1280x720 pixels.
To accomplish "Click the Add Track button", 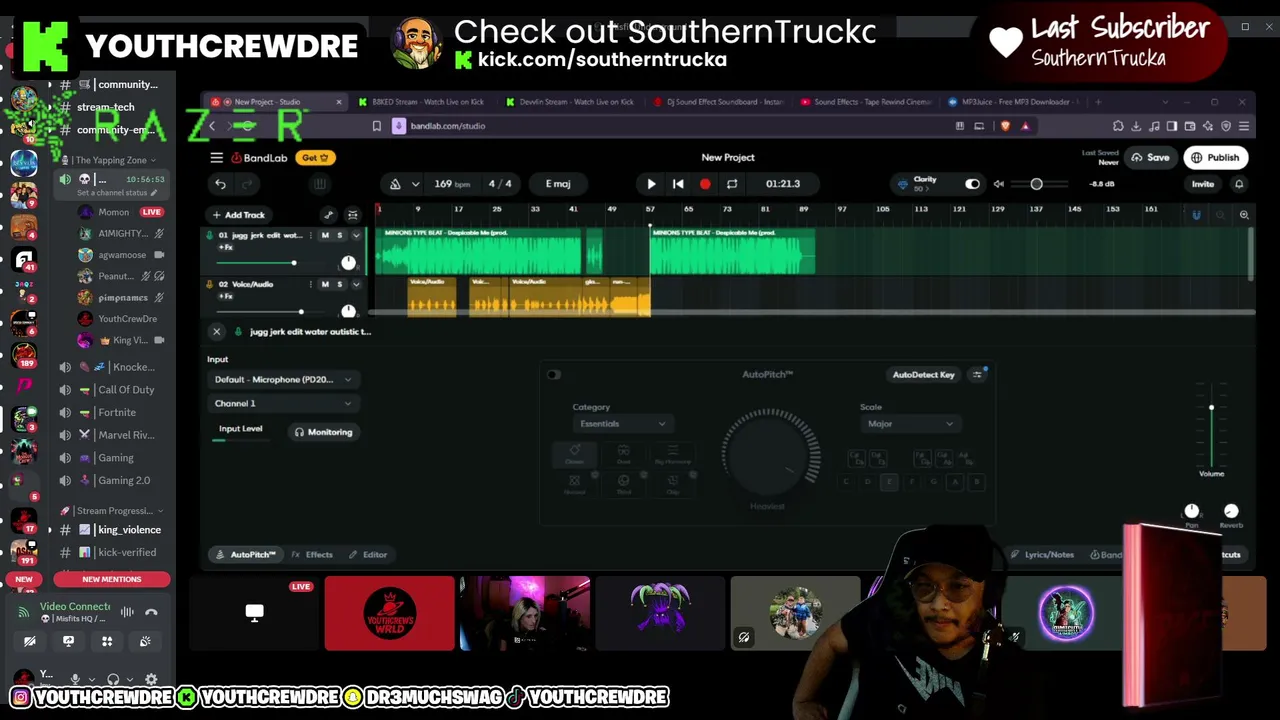I will (x=238, y=215).
